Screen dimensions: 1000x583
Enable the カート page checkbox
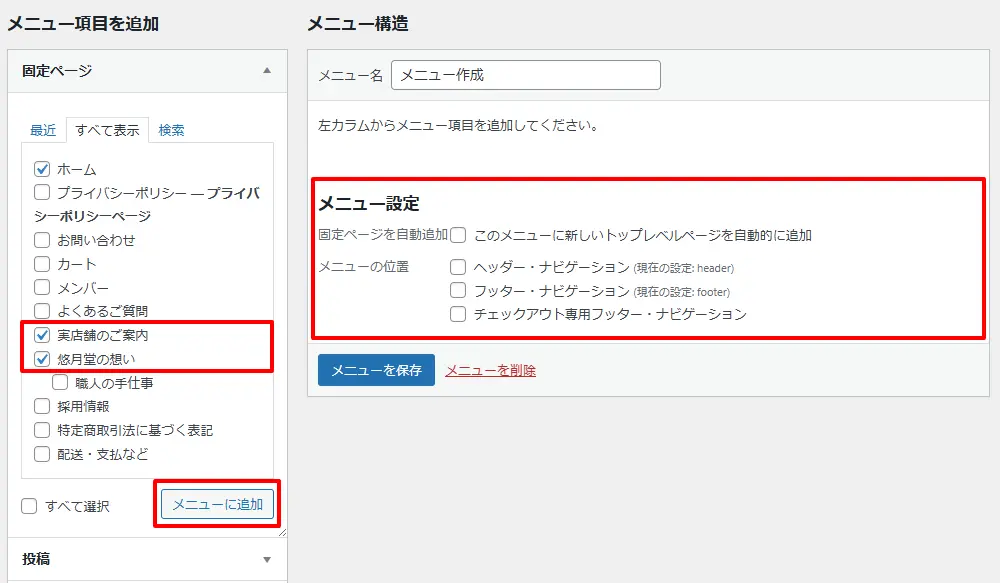[42, 264]
